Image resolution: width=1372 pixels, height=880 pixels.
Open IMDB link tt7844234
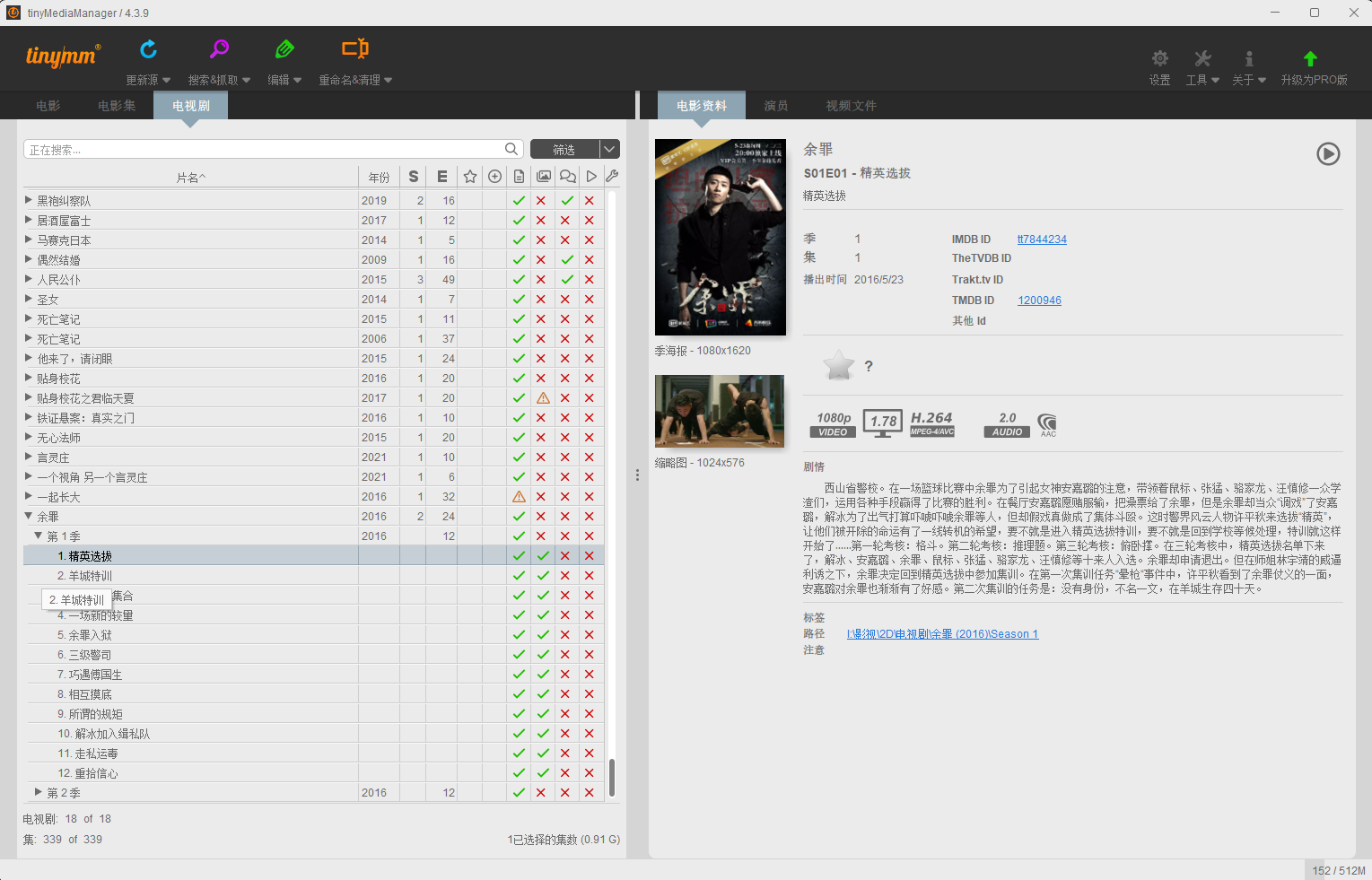[1042, 240]
